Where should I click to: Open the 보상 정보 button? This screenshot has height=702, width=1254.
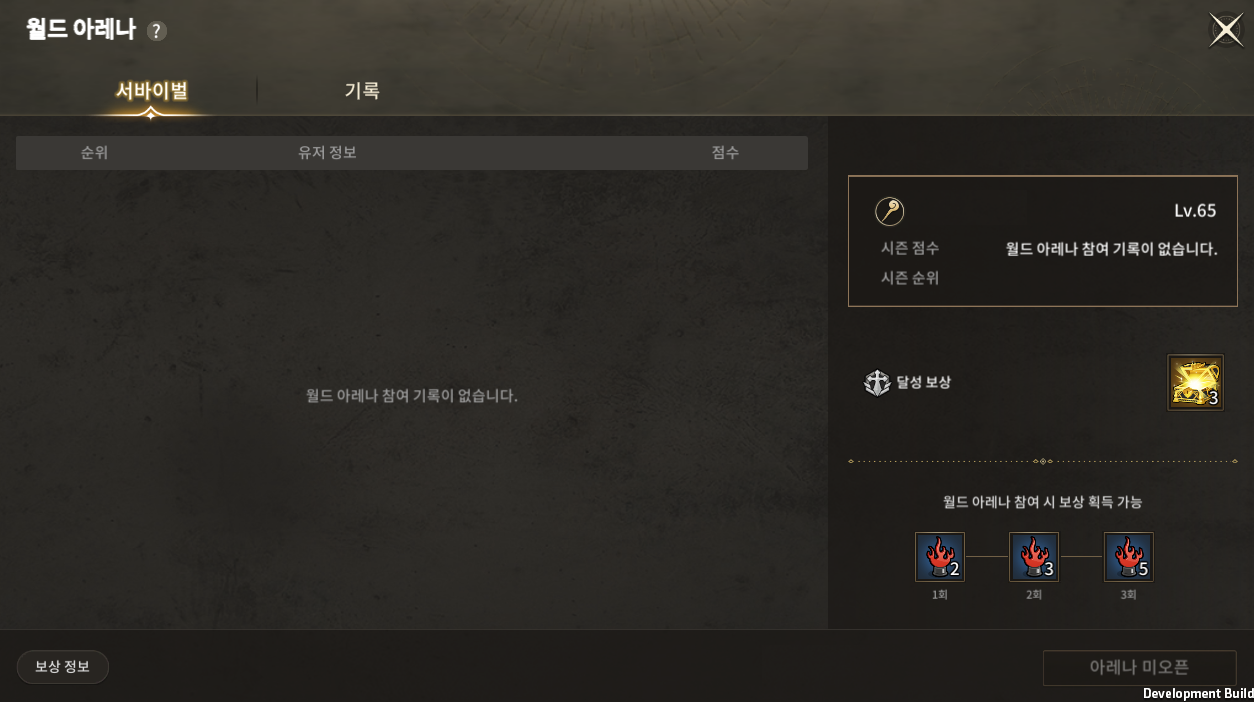(x=63, y=667)
